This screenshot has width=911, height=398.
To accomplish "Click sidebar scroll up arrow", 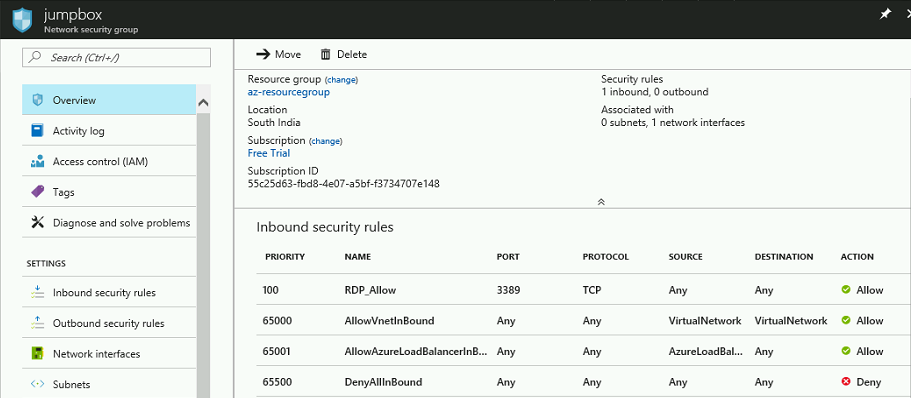I will (203, 103).
